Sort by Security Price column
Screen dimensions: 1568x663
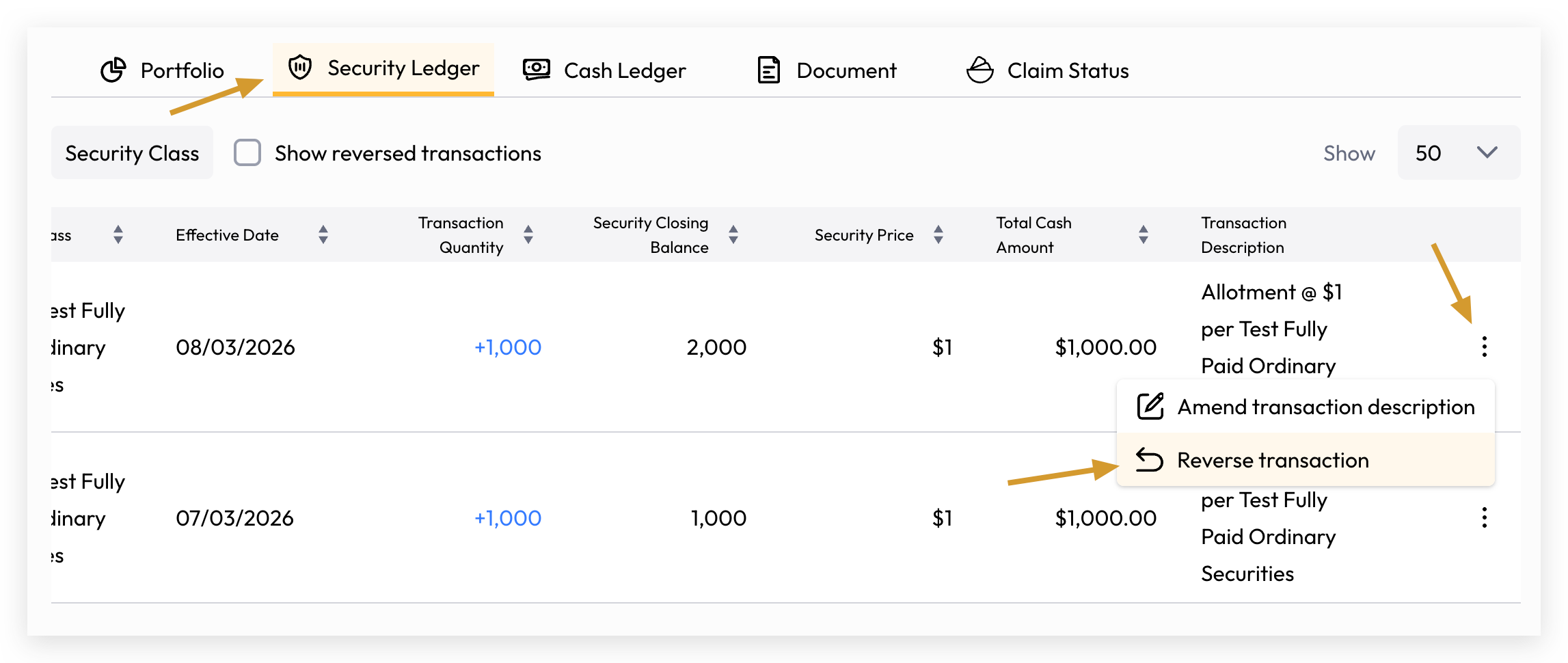click(938, 234)
